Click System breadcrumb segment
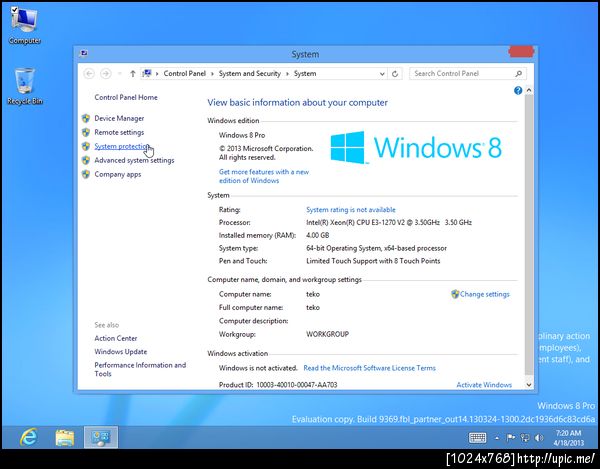This screenshot has width=600, height=469. (x=305, y=73)
